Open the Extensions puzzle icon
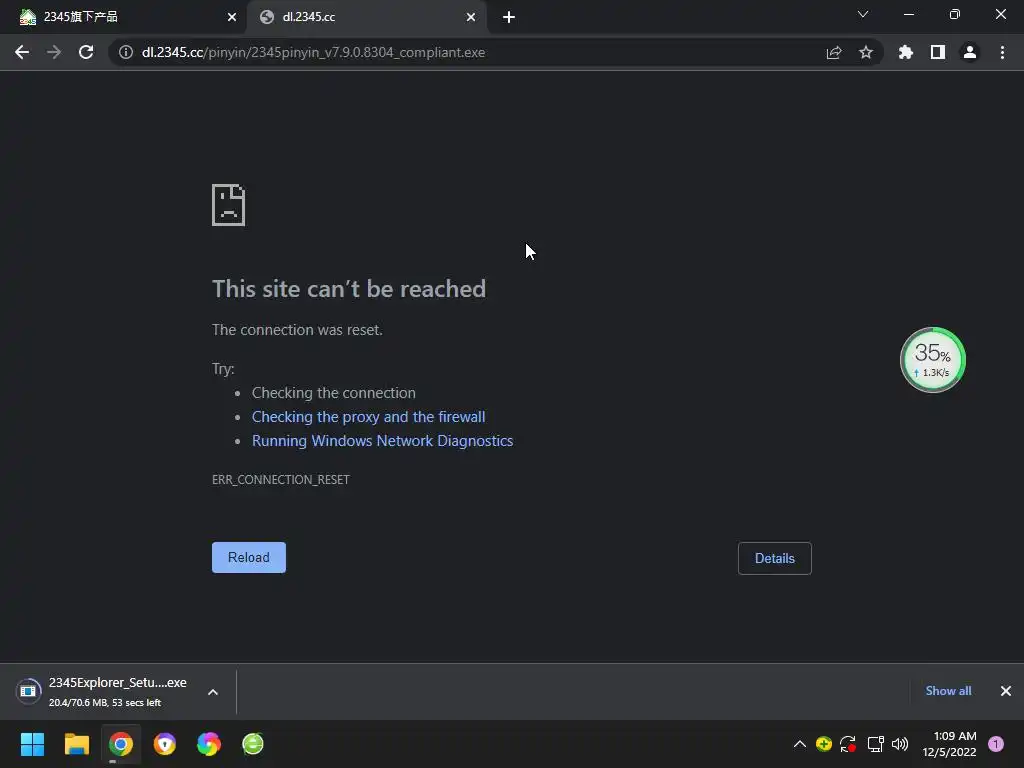The image size is (1024, 768). [906, 52]
